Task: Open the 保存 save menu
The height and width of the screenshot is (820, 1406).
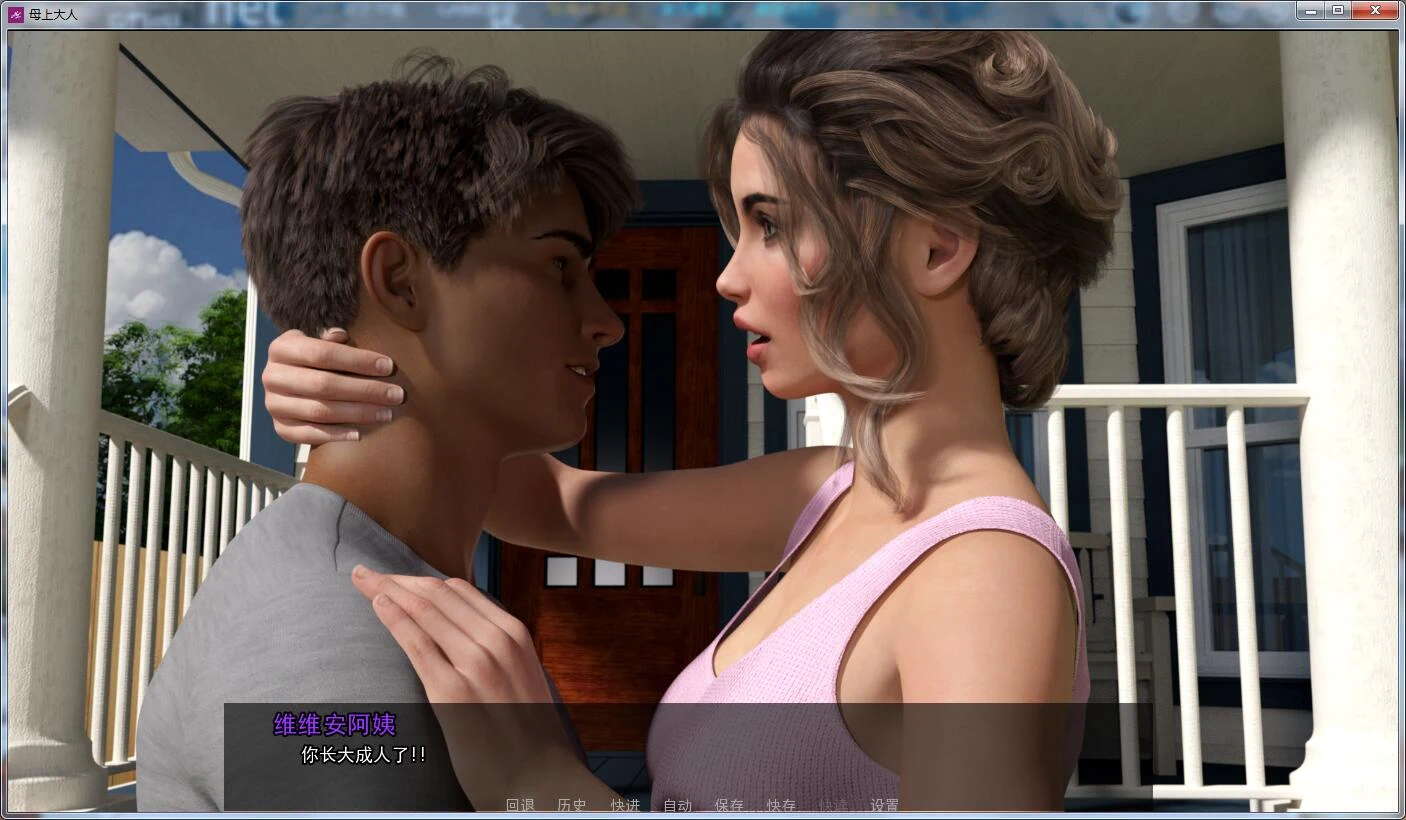Action: pos(729,805)
